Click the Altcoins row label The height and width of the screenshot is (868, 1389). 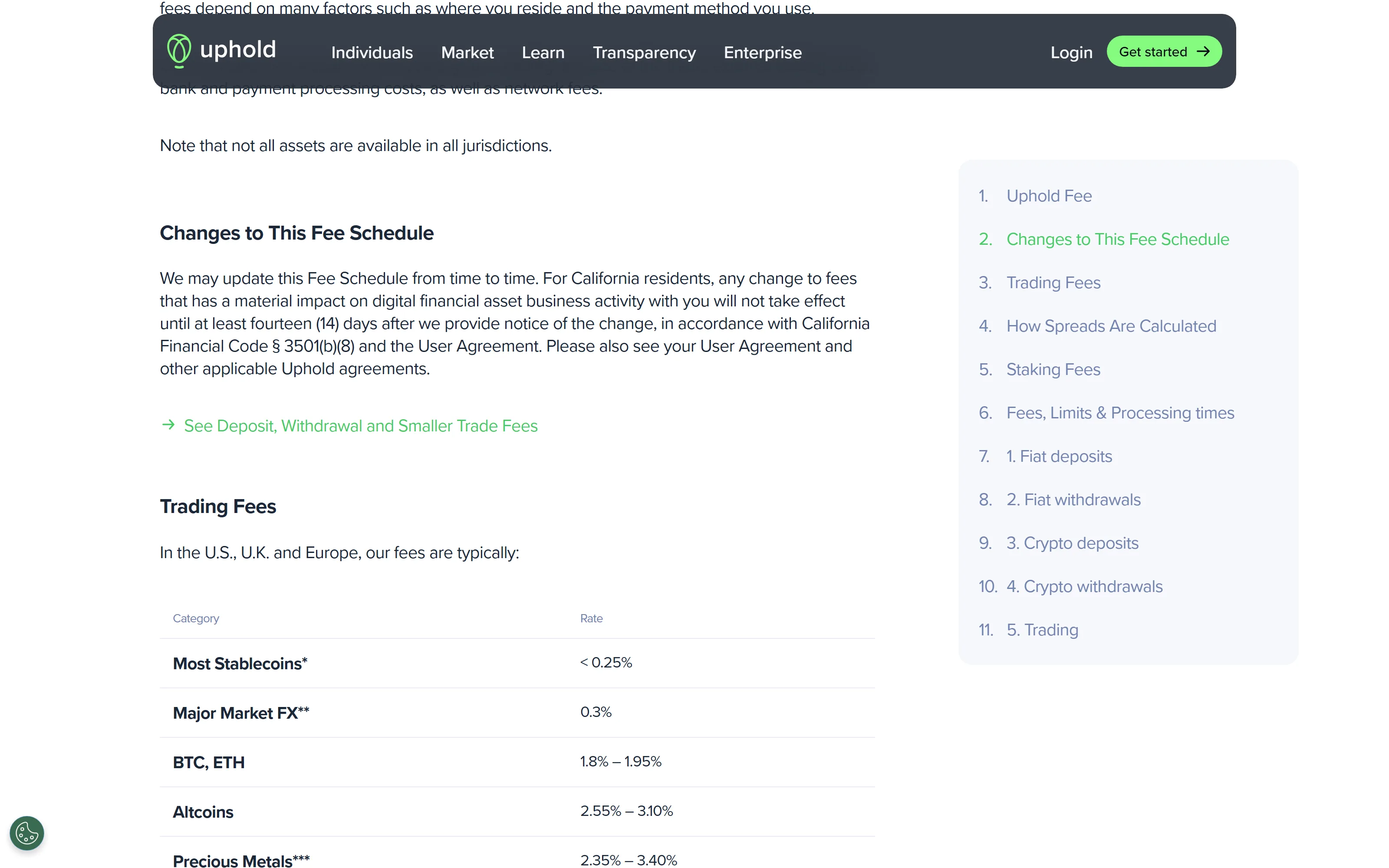click(203, 812)
